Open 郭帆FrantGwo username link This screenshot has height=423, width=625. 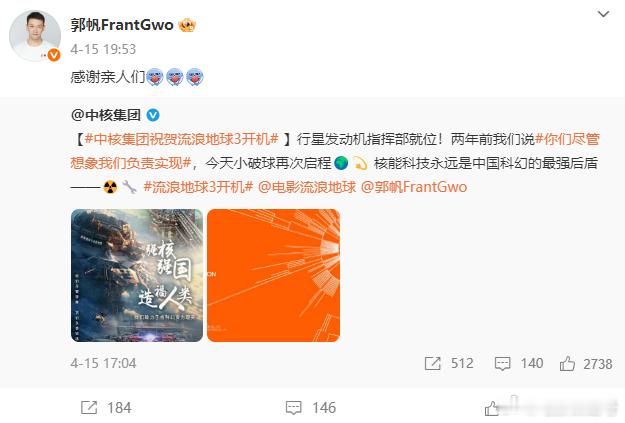coord(122,25)
